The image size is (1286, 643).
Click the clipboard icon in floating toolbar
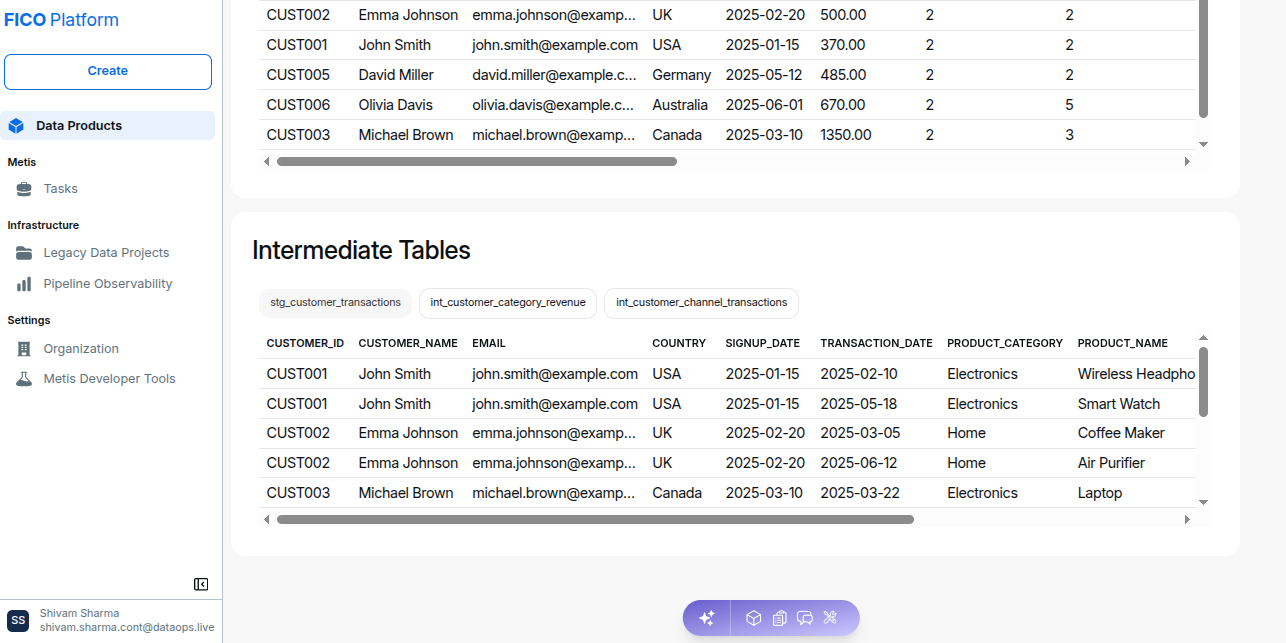[x=780, y=618]
